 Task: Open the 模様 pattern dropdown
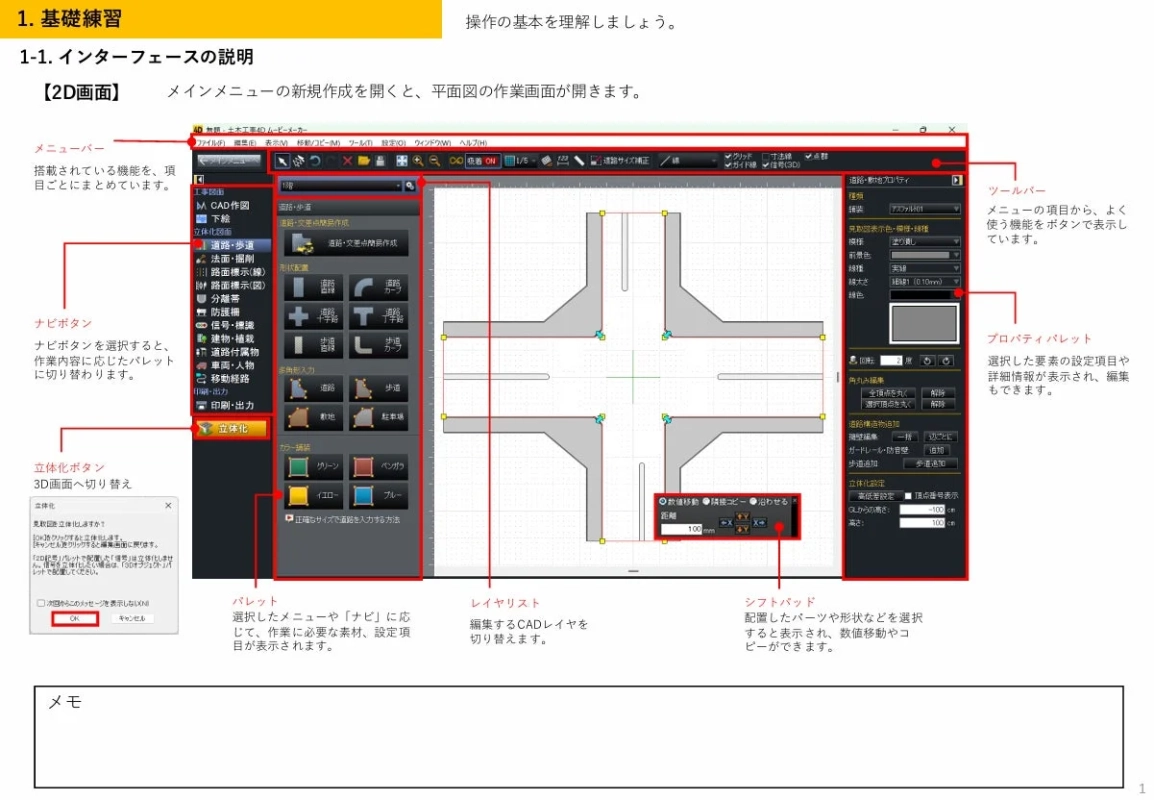(x=924, y=241)
